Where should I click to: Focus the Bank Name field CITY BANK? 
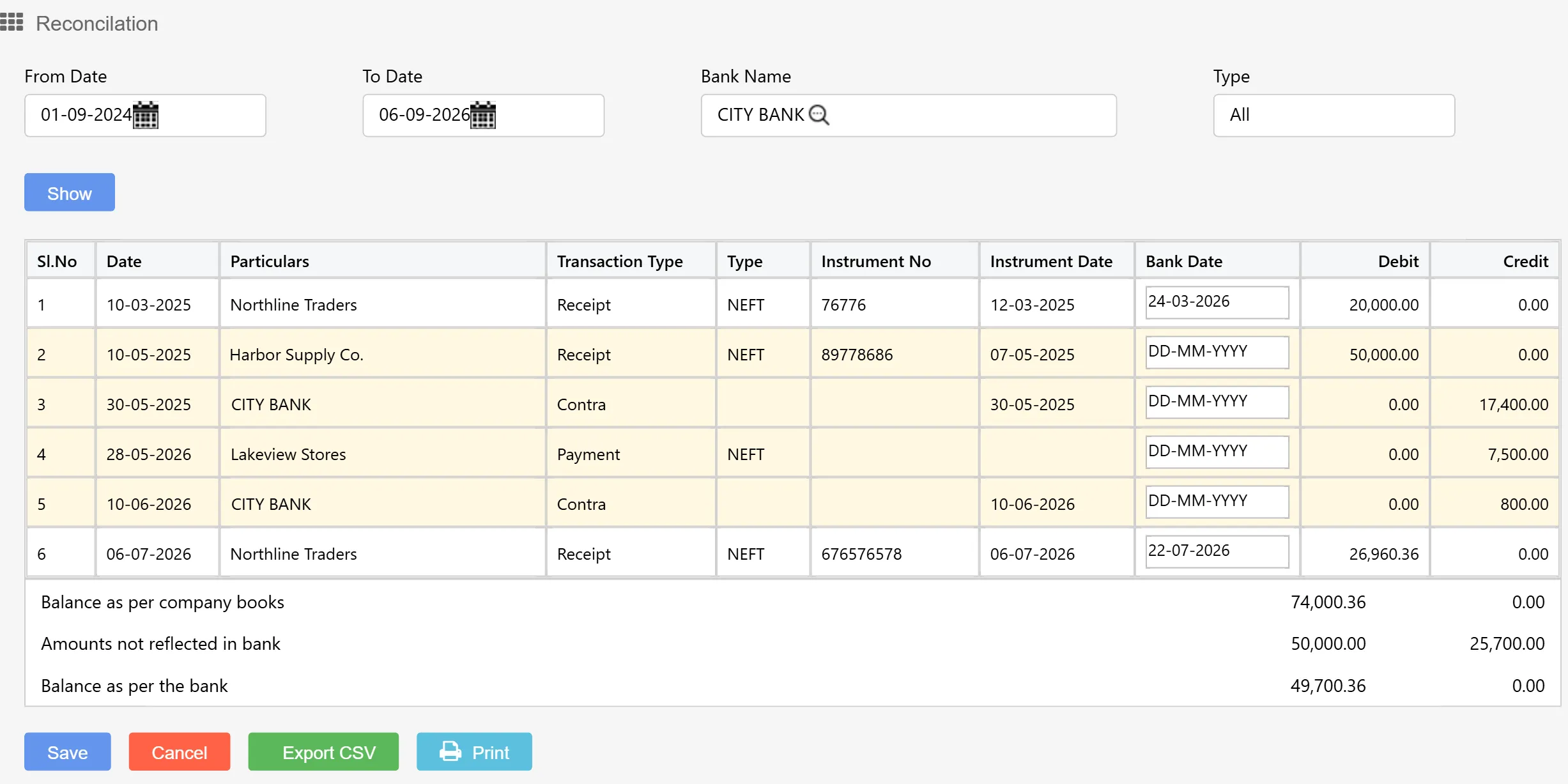click(x=909, y=116)
